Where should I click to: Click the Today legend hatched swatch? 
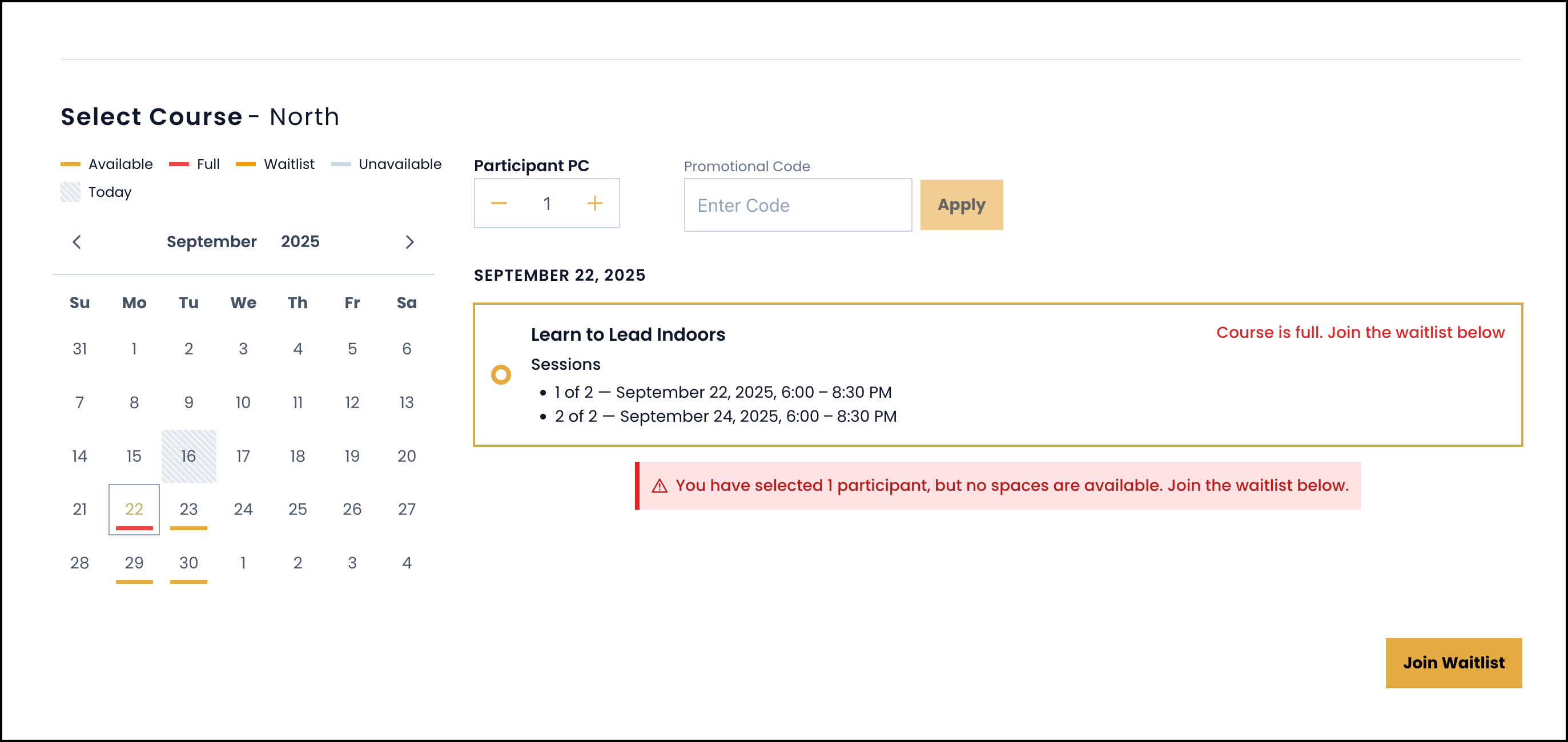[71, 192]
